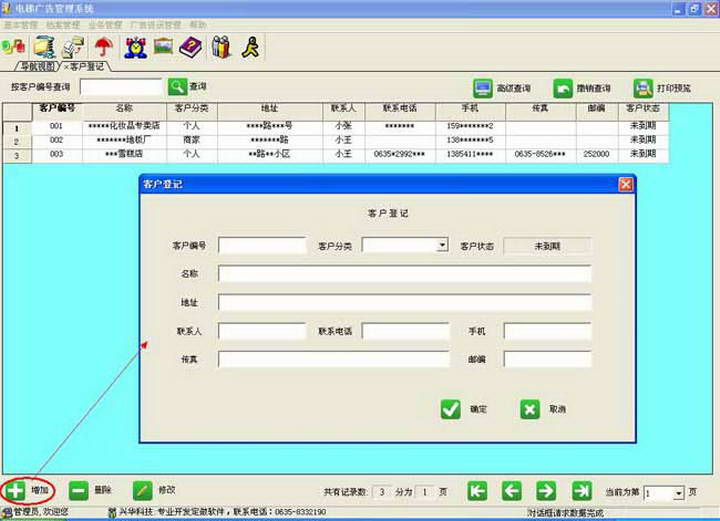
Task: Click the ***雪糕店 name cell
Action: coord(124,154)
